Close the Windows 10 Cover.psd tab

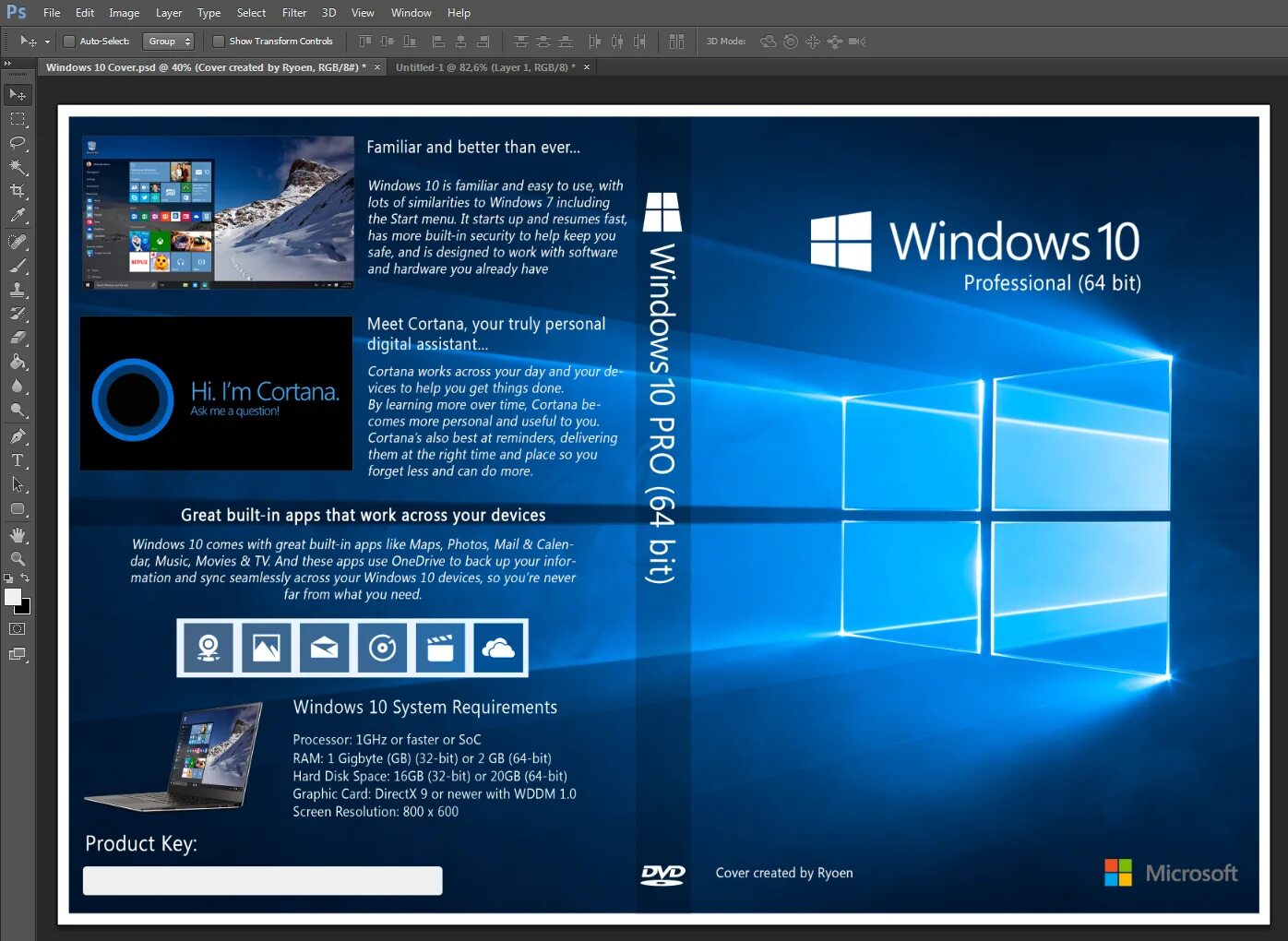[x=377, y=67]
